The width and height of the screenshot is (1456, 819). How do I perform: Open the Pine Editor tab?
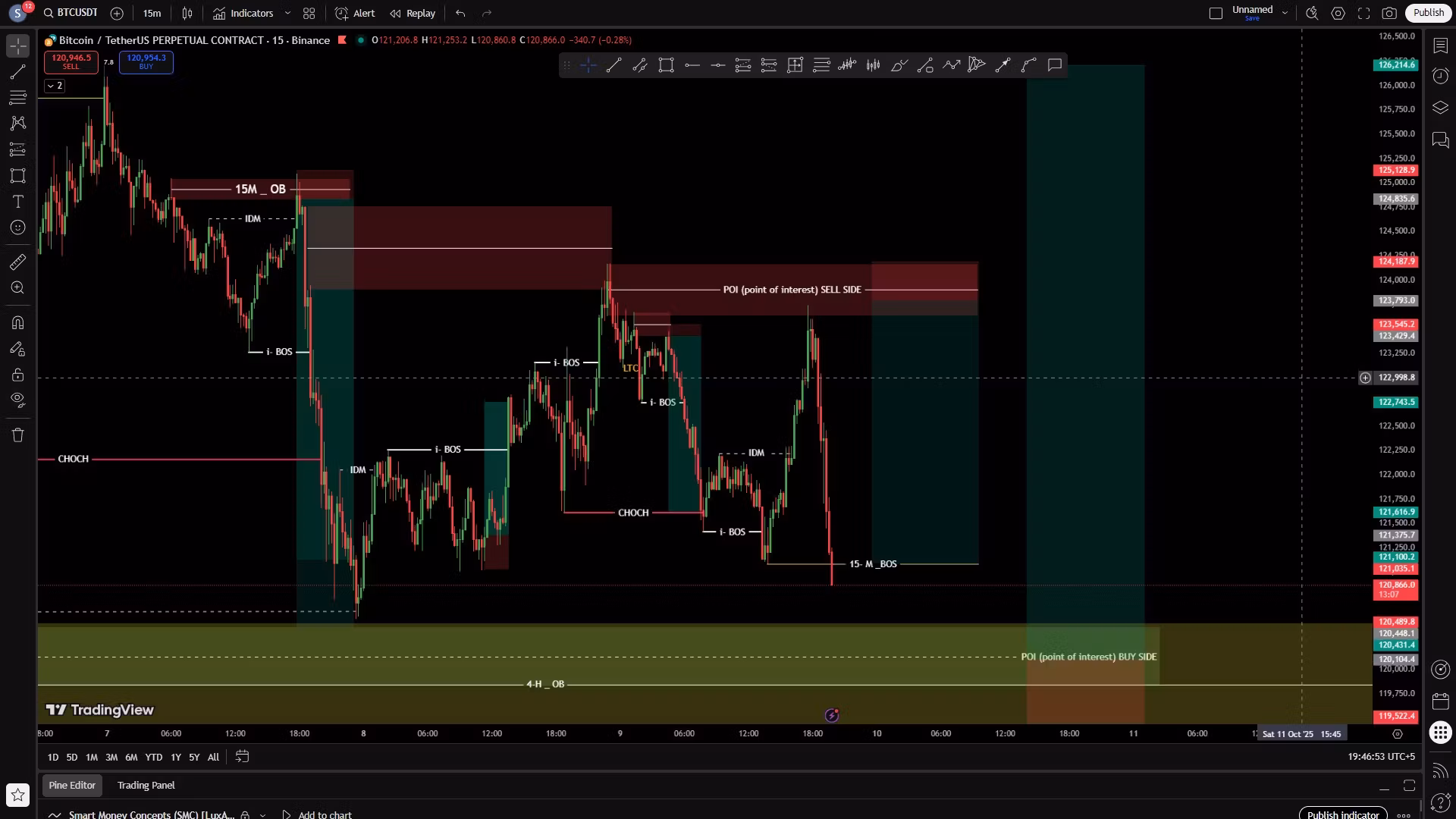(x=72, y=785)
